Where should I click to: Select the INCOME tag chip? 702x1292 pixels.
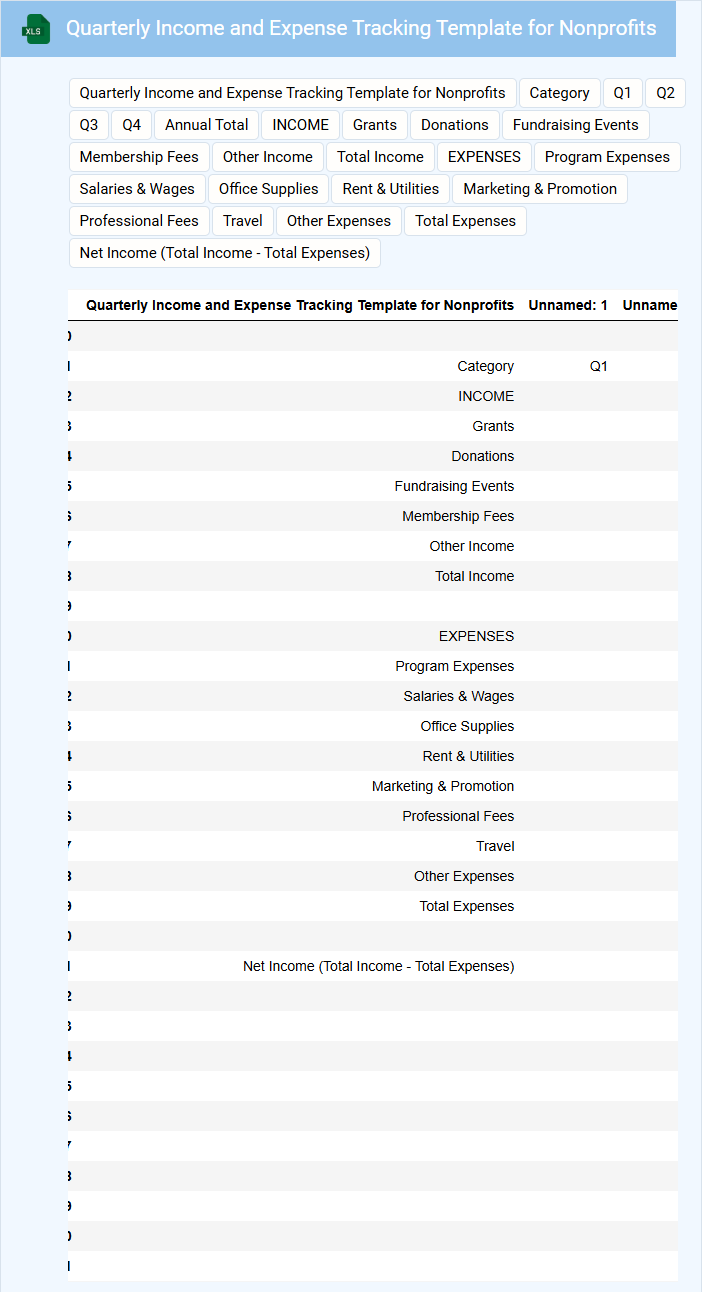coord(300,125)
